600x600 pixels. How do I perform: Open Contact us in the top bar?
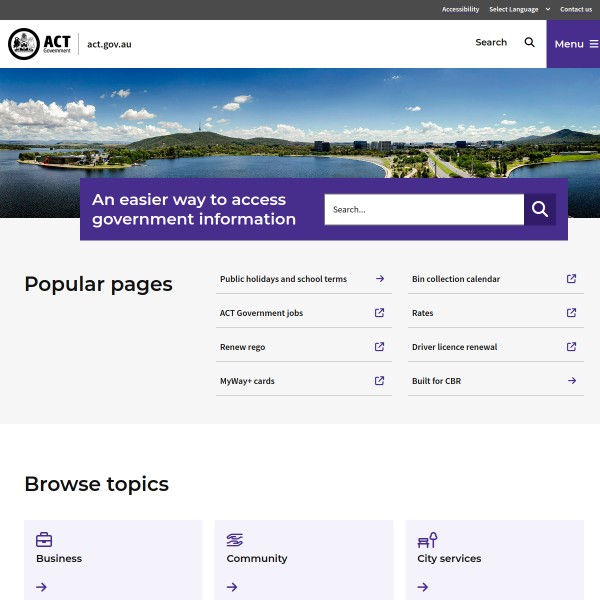[575, 9]
